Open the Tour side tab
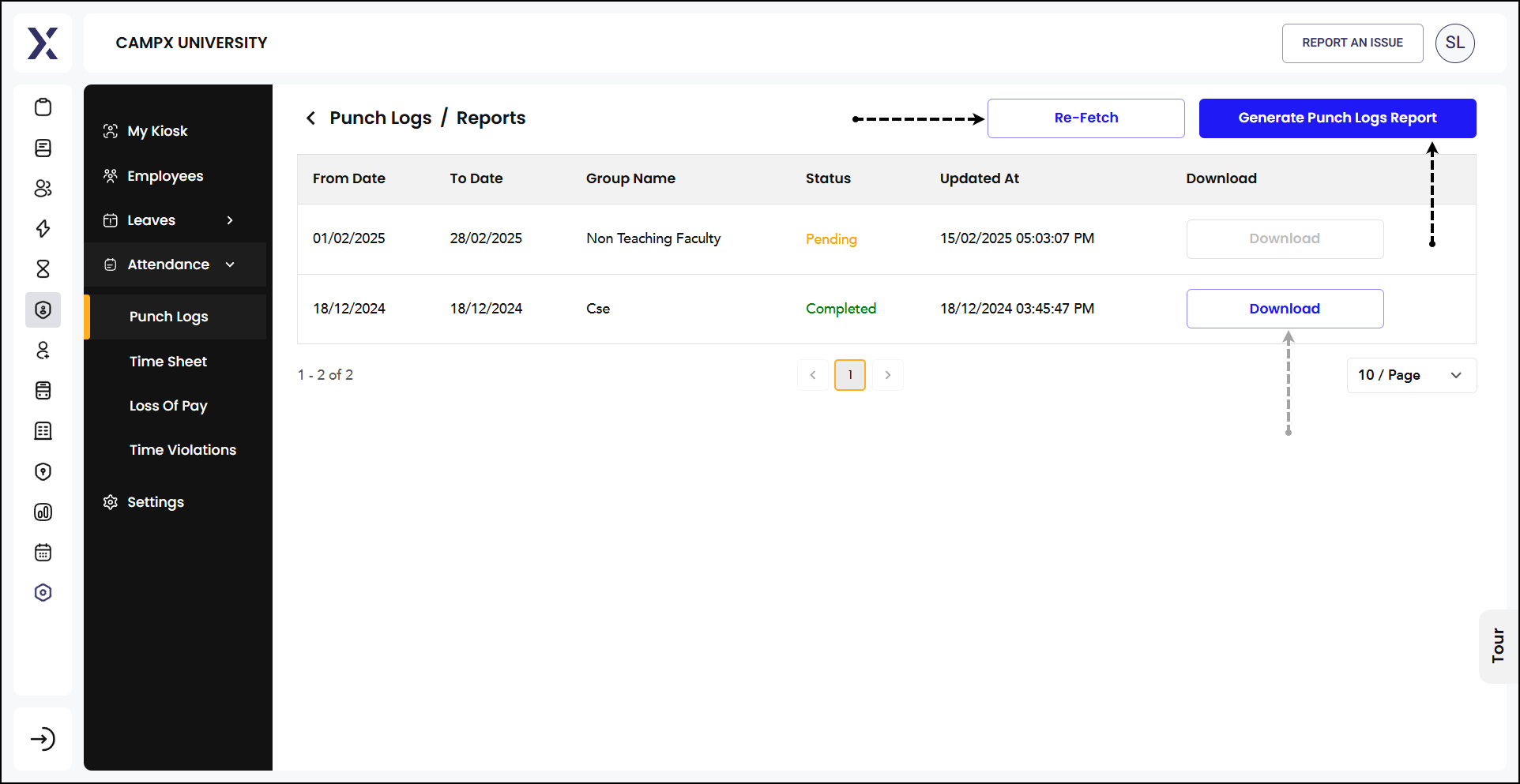Screen dimensions: 1520x784 1498,646
